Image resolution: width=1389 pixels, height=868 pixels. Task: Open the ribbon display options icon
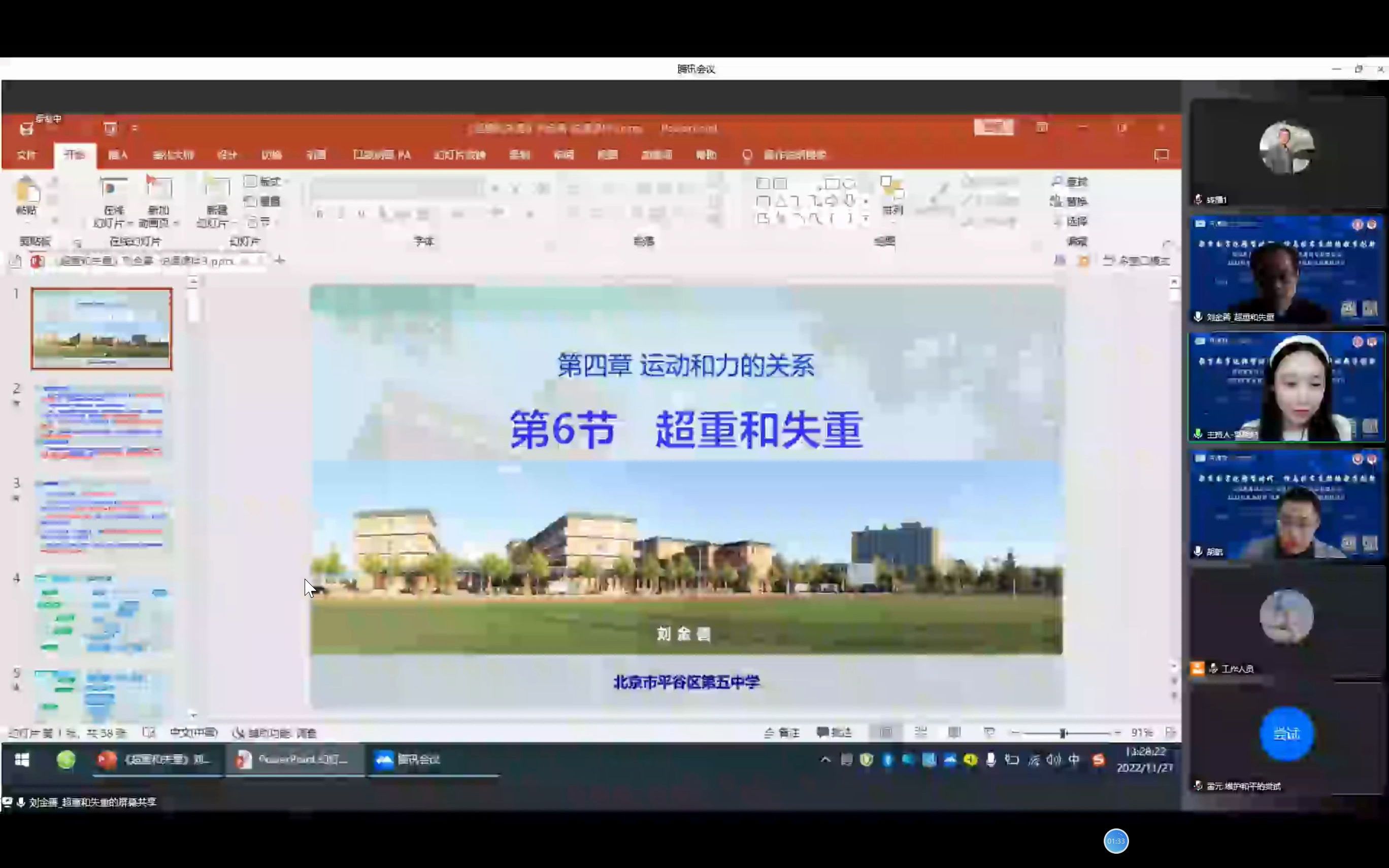point(1042,127)
